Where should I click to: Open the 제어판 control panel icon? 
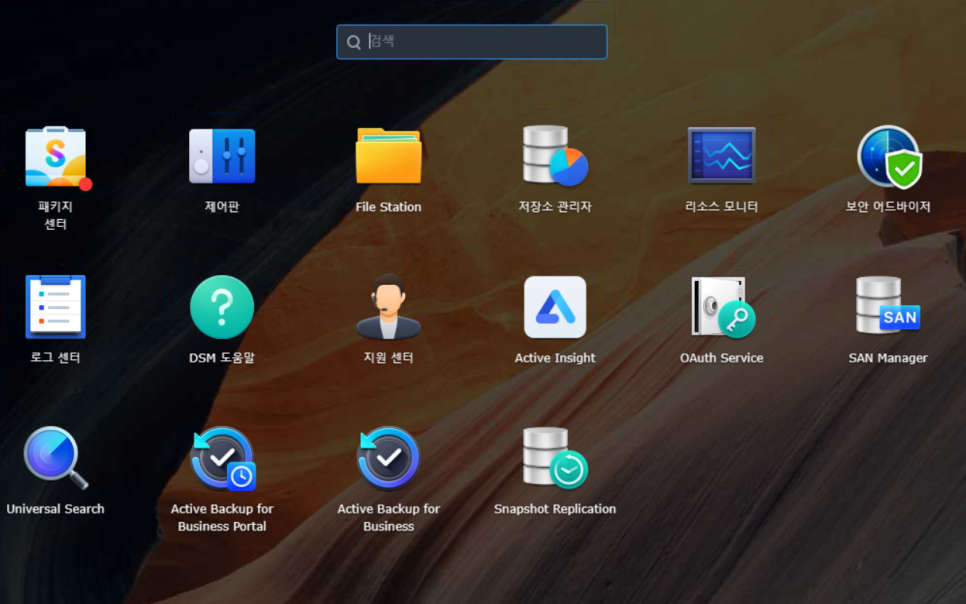(x=222, y=156)
